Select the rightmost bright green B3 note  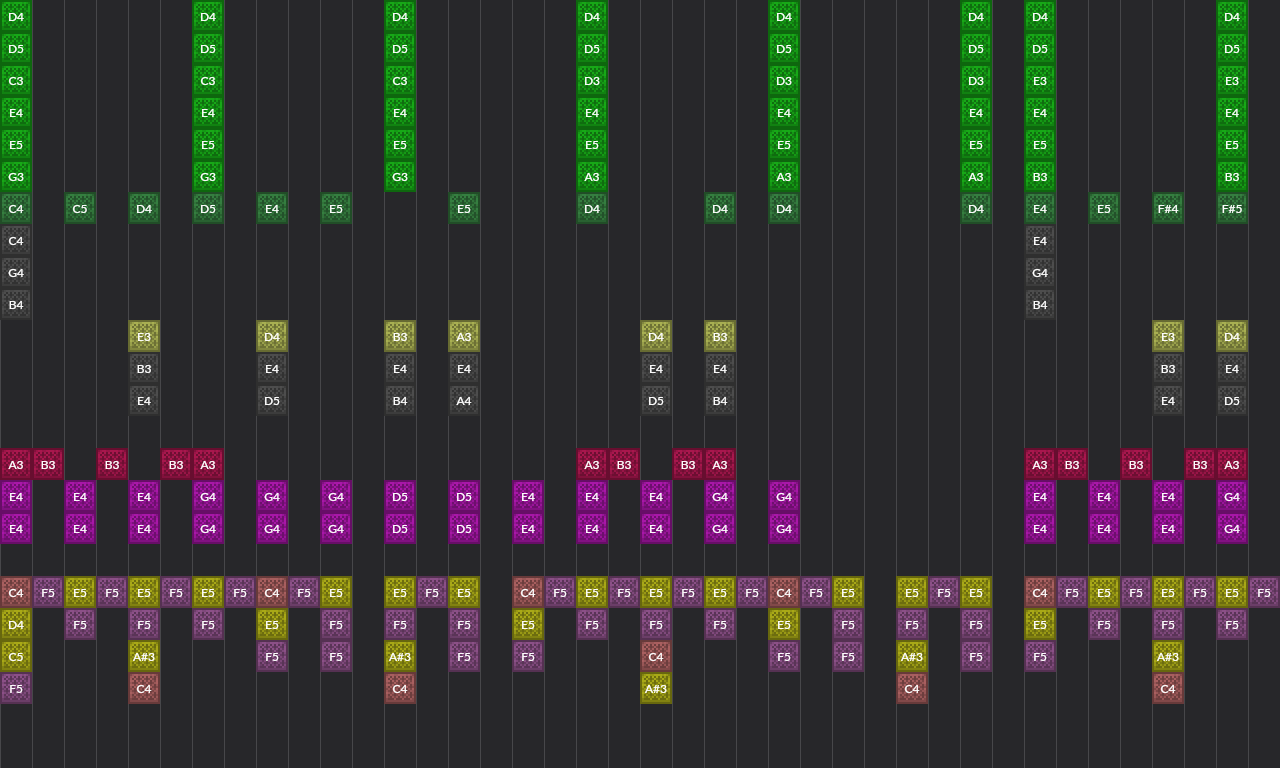click(1232, 177)
